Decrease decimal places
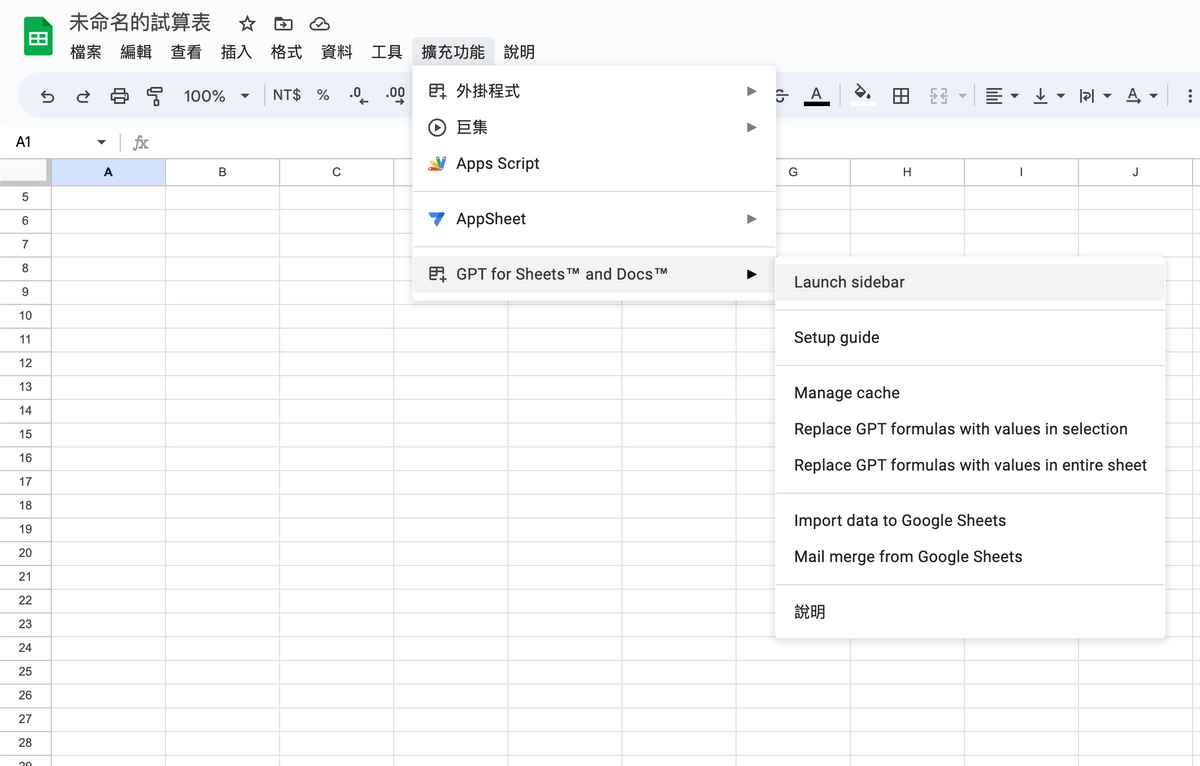Image resolution: width=1200 pixels, height=766 pixels. tap(358, 95)
